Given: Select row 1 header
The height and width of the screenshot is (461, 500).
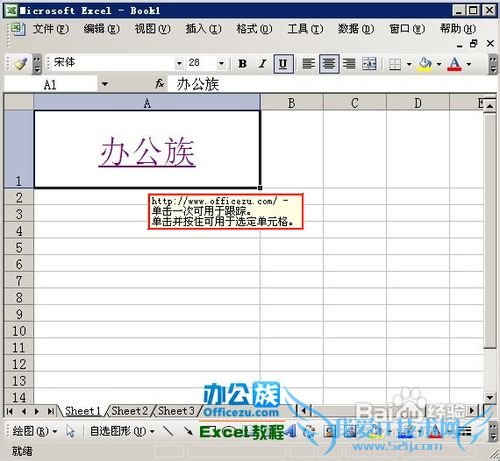Looking at the screenshot, I should pyautogui.click(x=19, y=149).
